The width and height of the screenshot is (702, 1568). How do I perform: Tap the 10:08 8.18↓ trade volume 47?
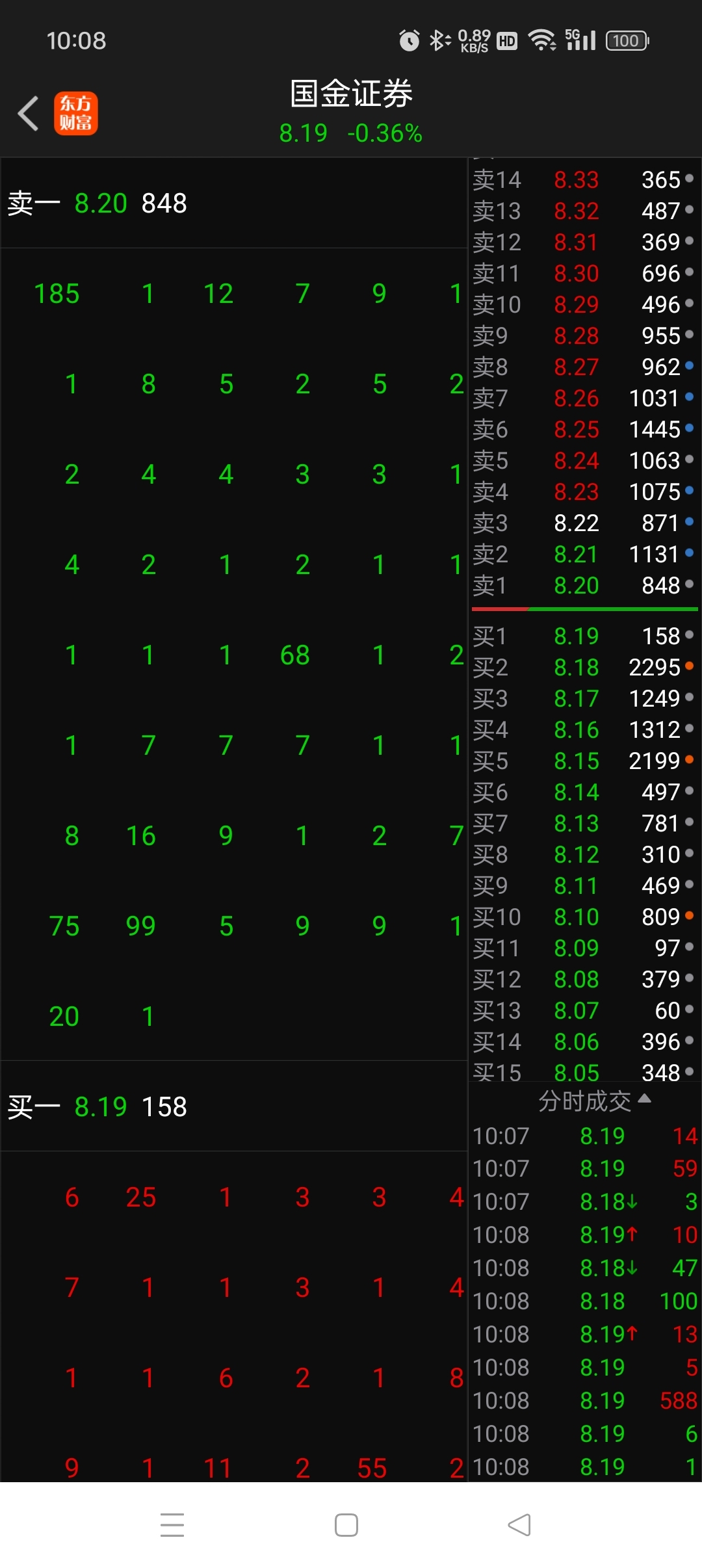pyautogui.click(x=584, y=1268)
